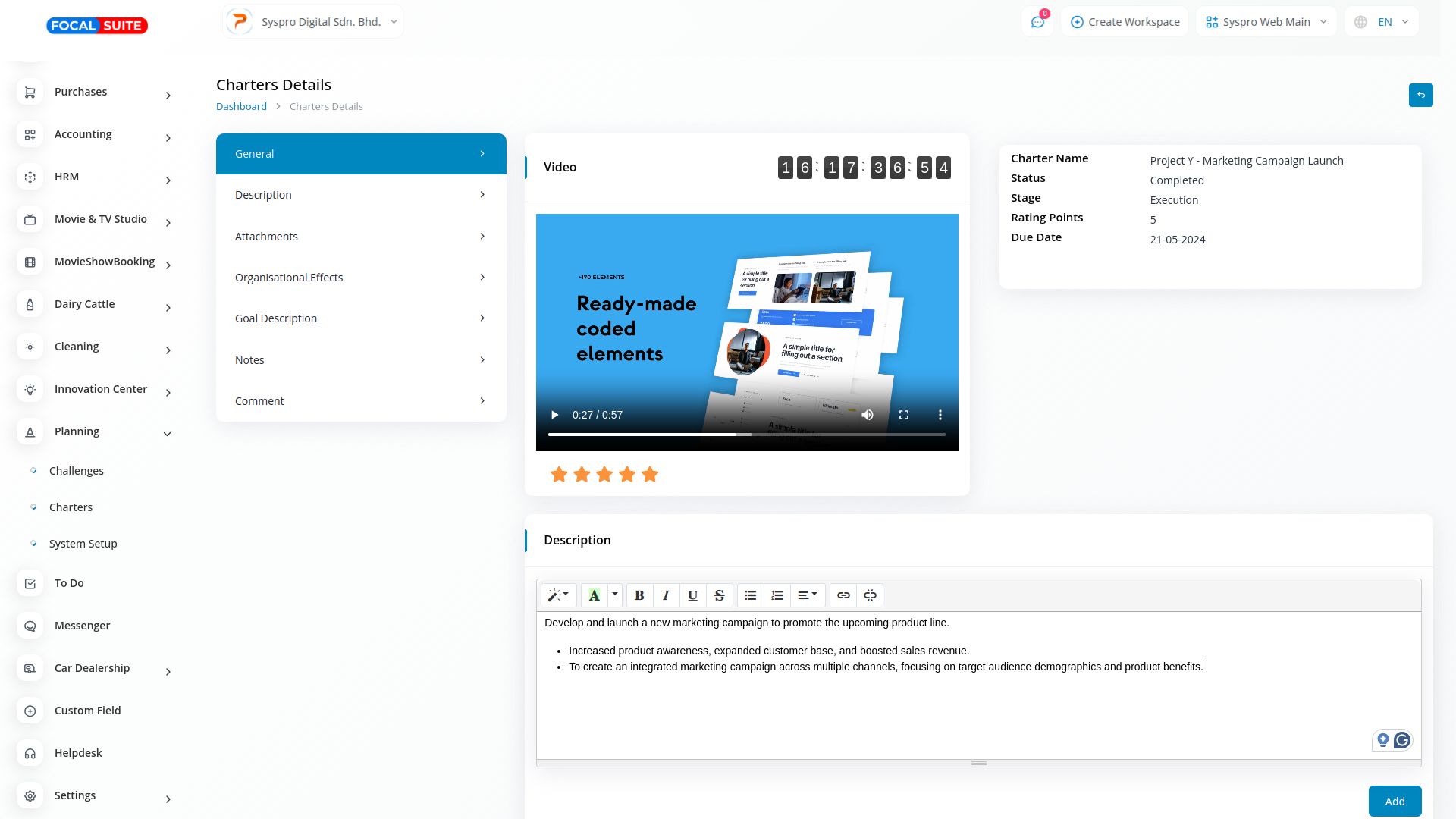Open the EN language selector
The height and width of the screenshot is (819, 1456).
click(1382, 22)
